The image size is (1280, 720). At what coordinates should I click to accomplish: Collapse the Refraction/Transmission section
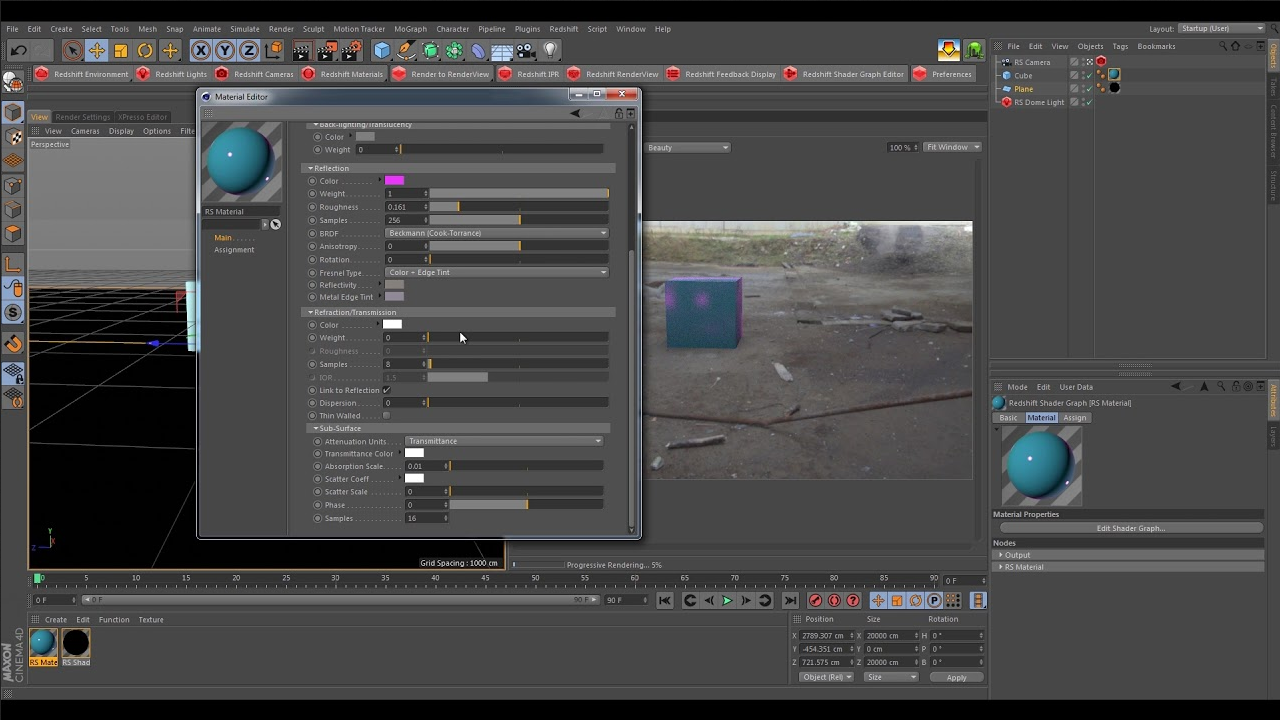click(x=311, y=312)
